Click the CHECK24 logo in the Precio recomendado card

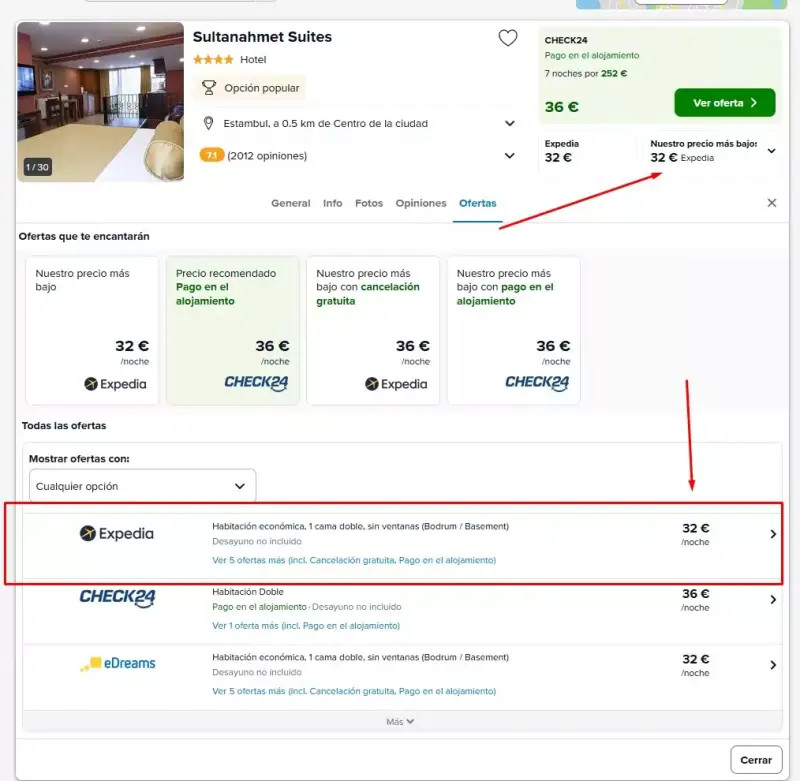click(256, 383)
